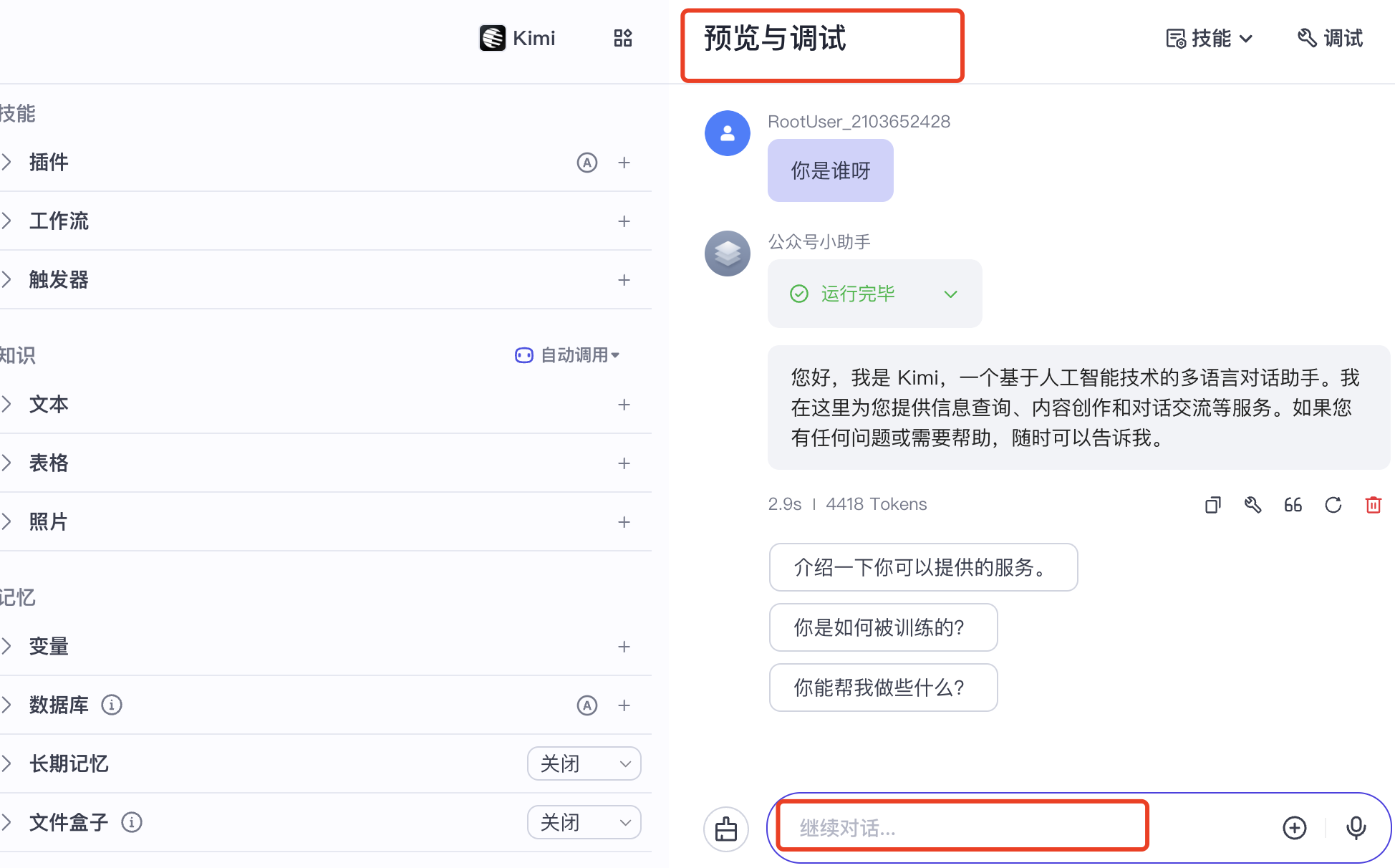The image size is (1395, 868).
Task: Open the 长期记忆 关闭 dropdown
Action: coord(584,764)
